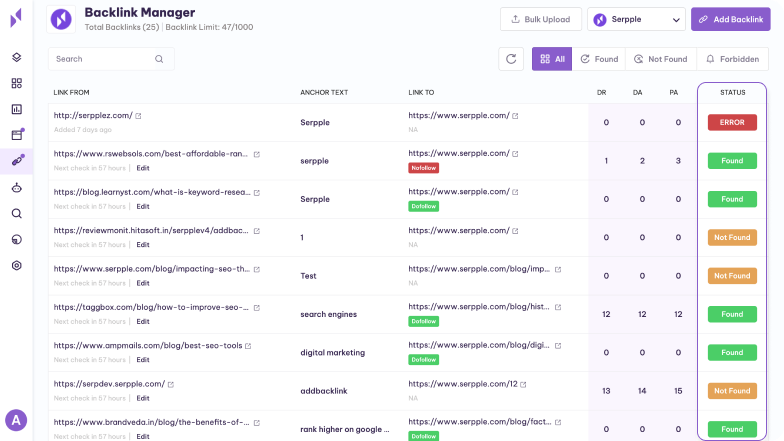784x441 pixels.
Task: Open the layers icon in sidebar
Action: [x=16, y=58]
